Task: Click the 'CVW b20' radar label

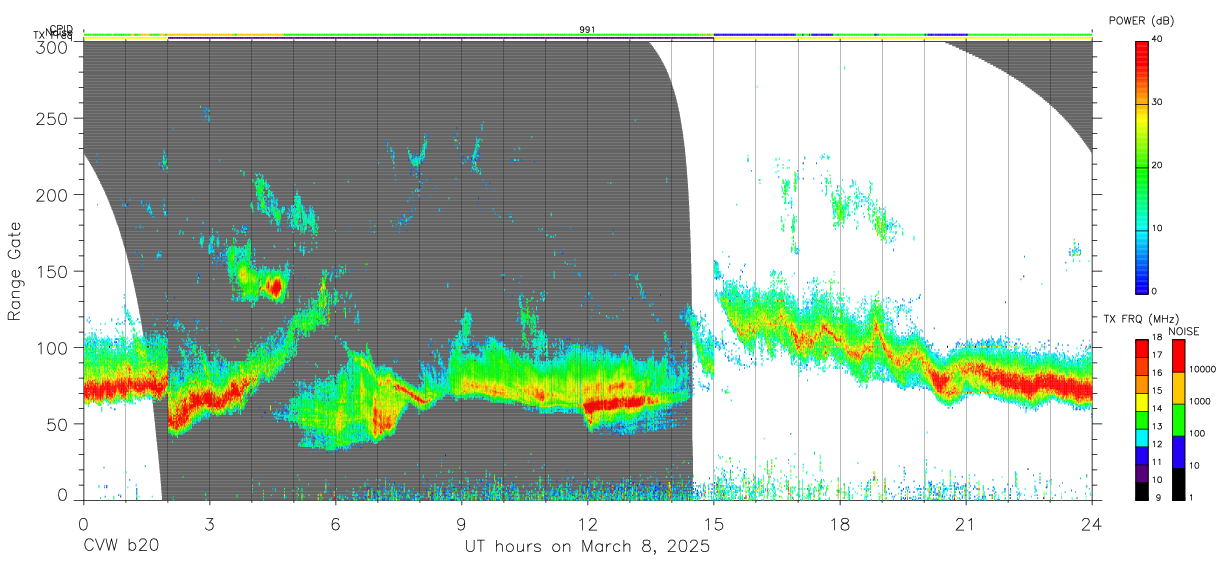Action: tap(120, 547)
